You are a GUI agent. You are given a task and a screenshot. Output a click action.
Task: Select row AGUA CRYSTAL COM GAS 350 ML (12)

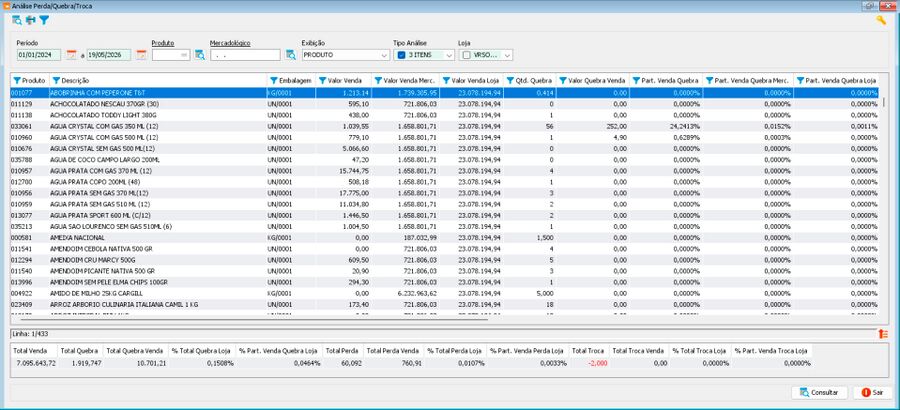pos(444,126)
